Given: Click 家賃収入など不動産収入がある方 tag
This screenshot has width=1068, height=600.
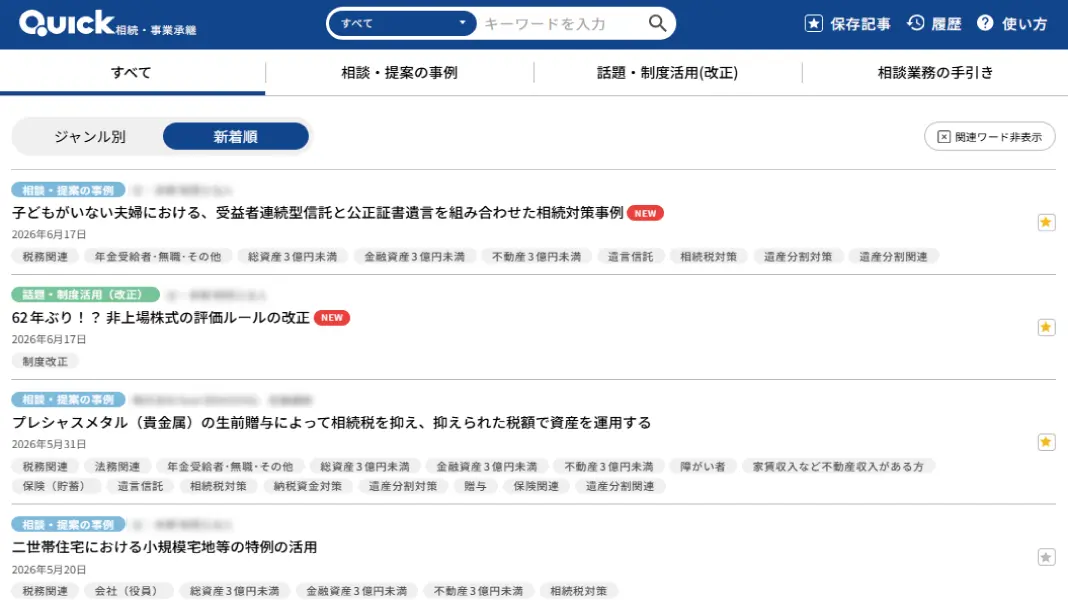Looking at the screenshot, I should coord(838,467).
